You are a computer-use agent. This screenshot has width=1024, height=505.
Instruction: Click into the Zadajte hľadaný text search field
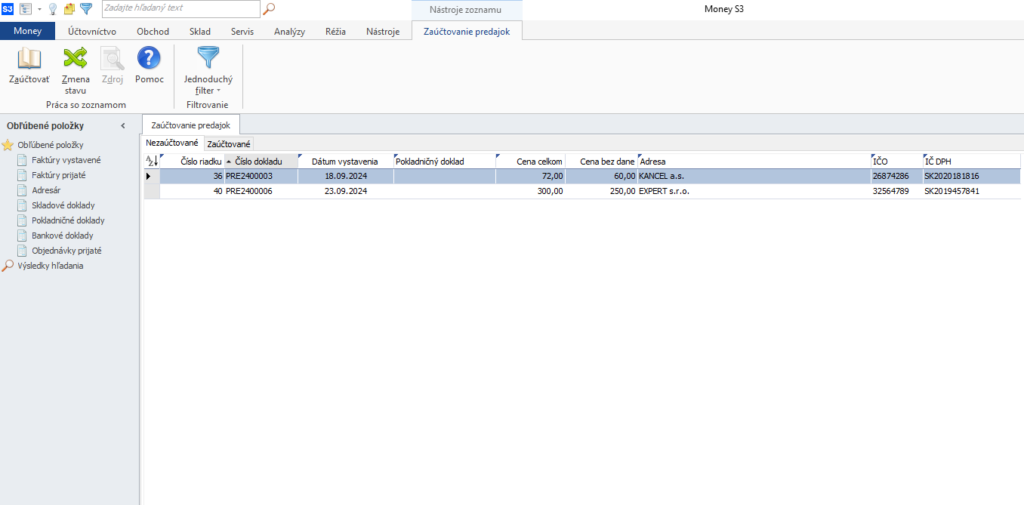tap(181, 8)
